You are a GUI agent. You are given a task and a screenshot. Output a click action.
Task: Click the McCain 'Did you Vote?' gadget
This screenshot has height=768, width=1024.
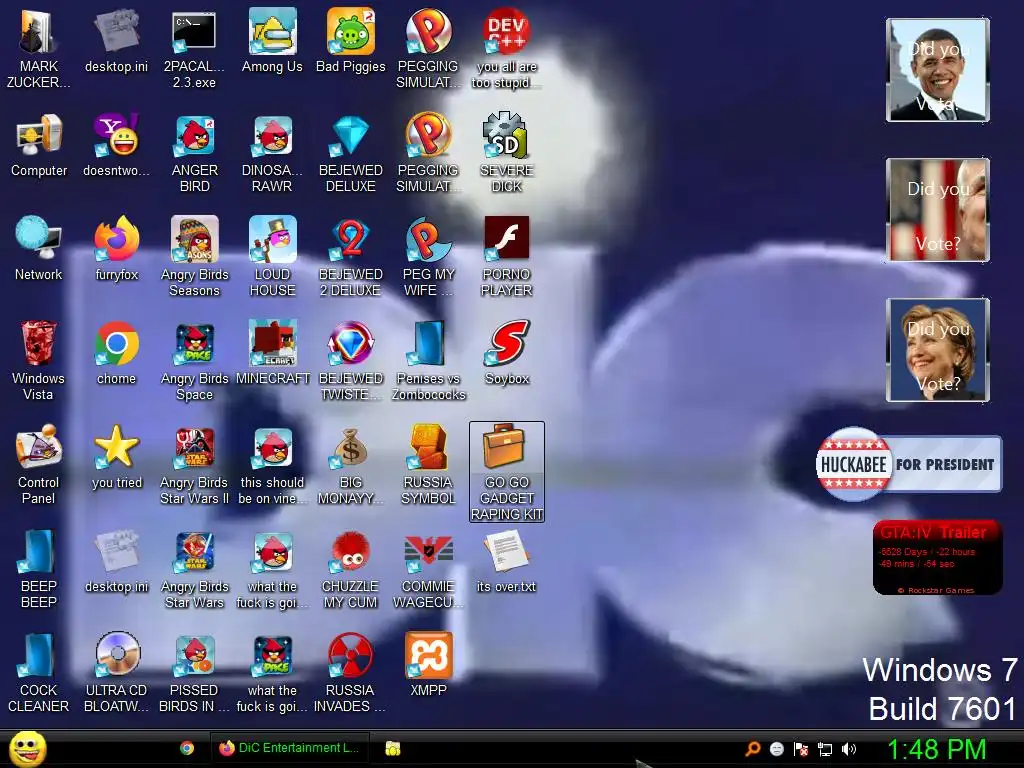(x=938, y=210)
